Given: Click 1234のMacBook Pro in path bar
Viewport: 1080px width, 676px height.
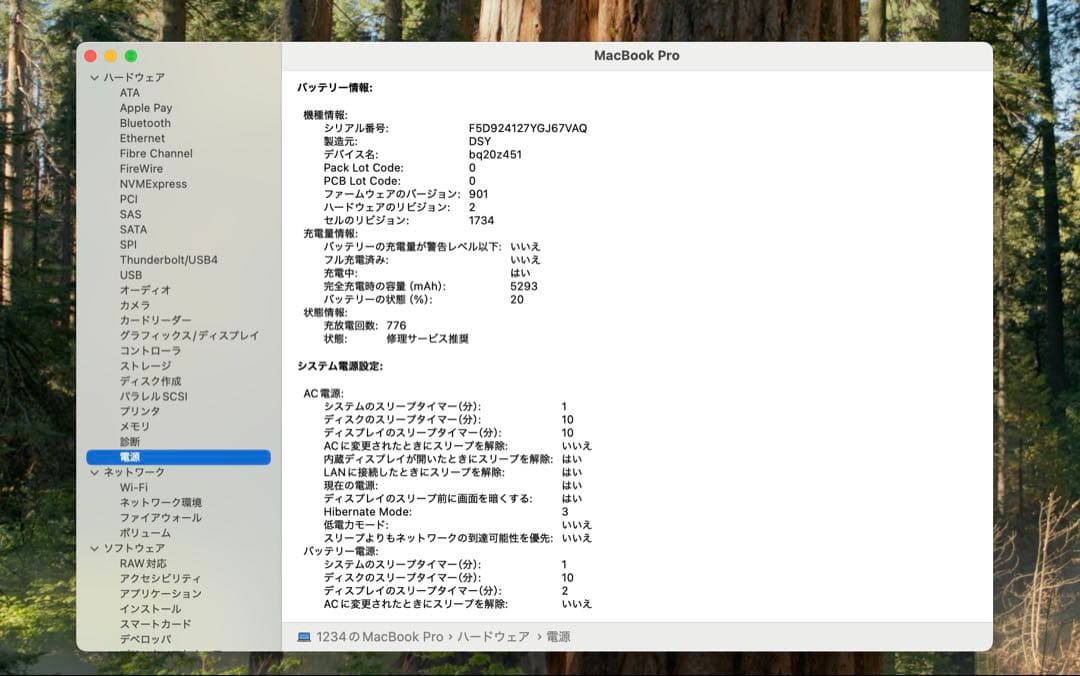Looking at the screenshot, I should pos(380,637).
